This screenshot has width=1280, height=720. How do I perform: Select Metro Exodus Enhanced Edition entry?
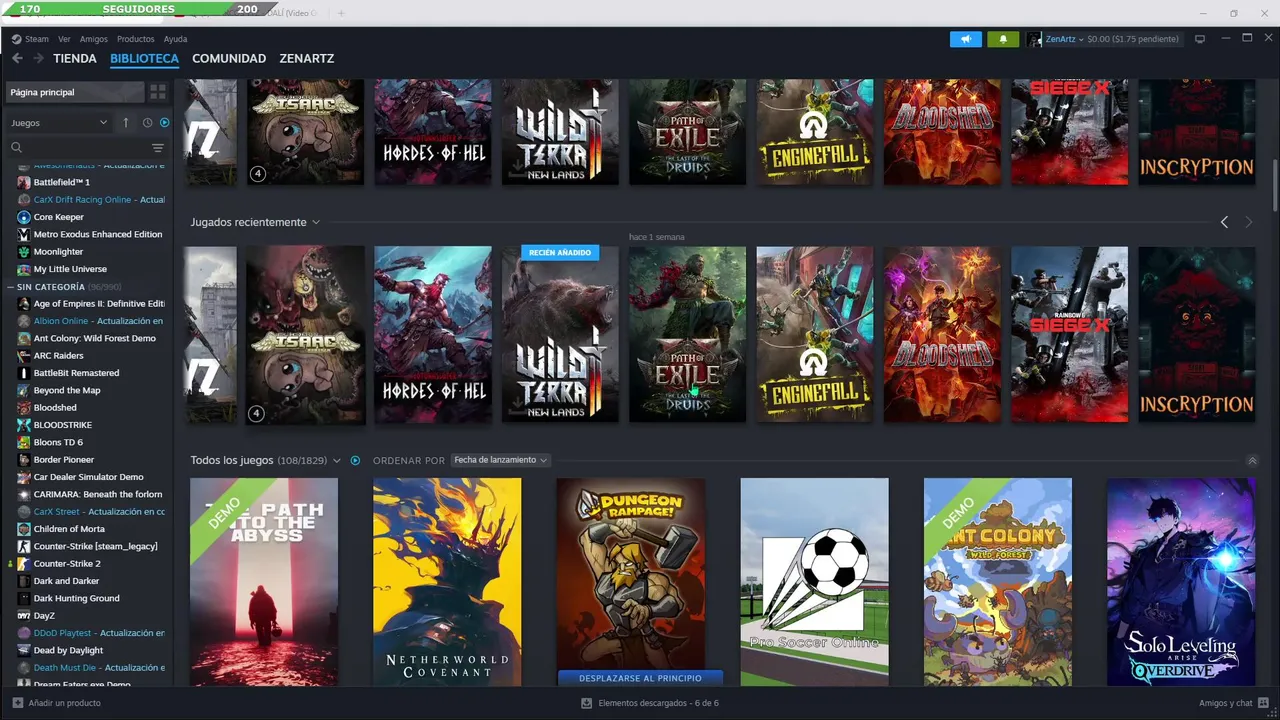click(98, 234)
